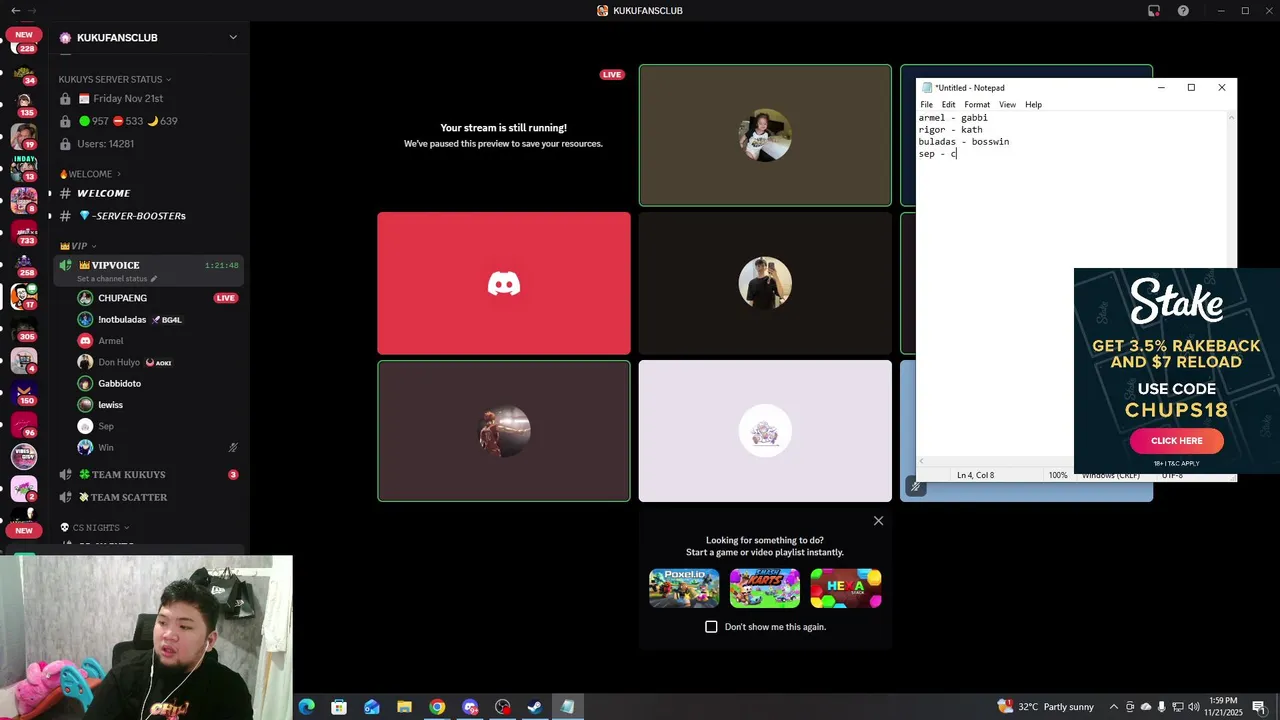
Task: Open File Explorer from the taskbar
Action: [404, 707]
